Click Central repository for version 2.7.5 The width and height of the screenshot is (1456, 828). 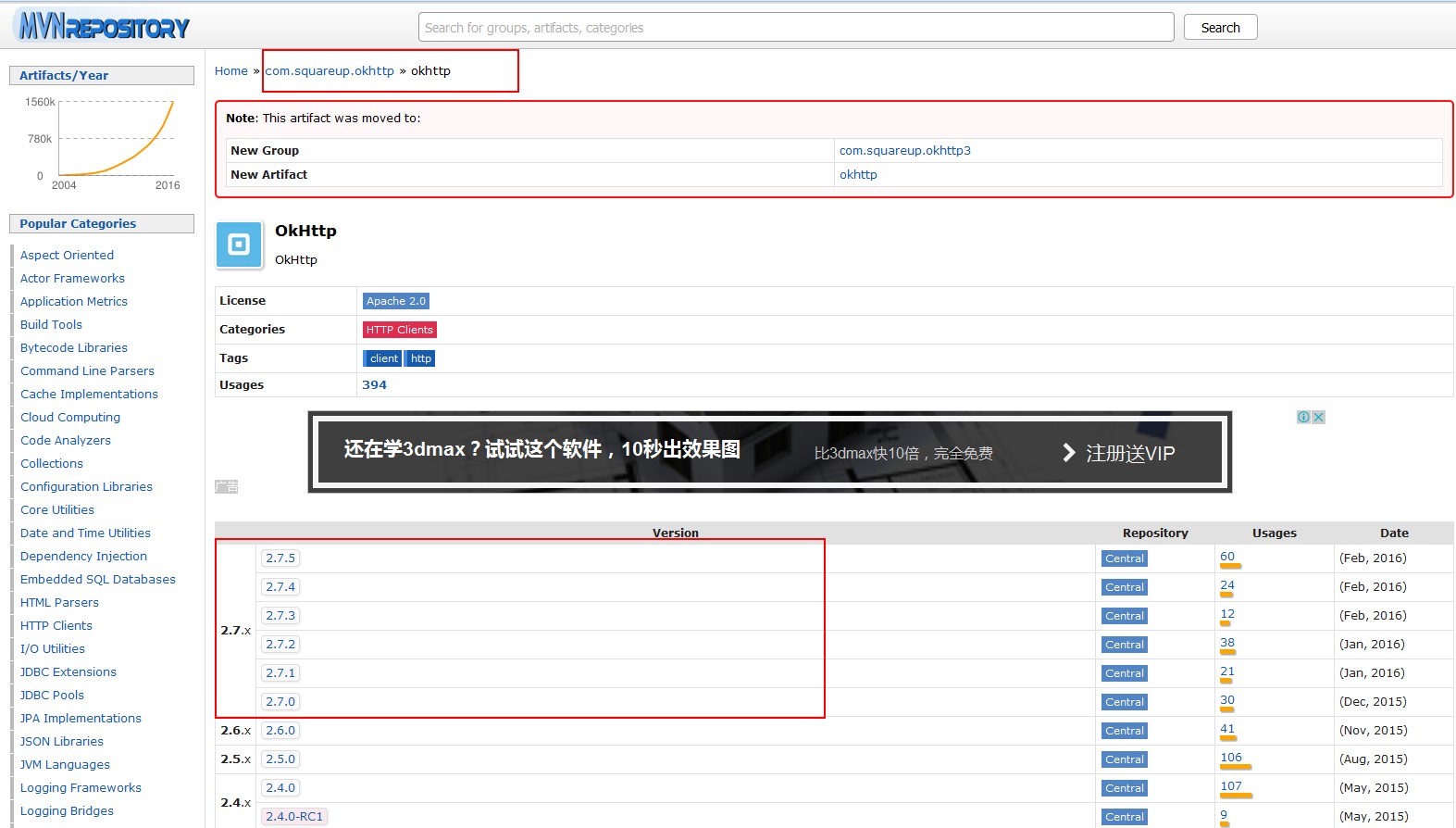(1125, 558)
